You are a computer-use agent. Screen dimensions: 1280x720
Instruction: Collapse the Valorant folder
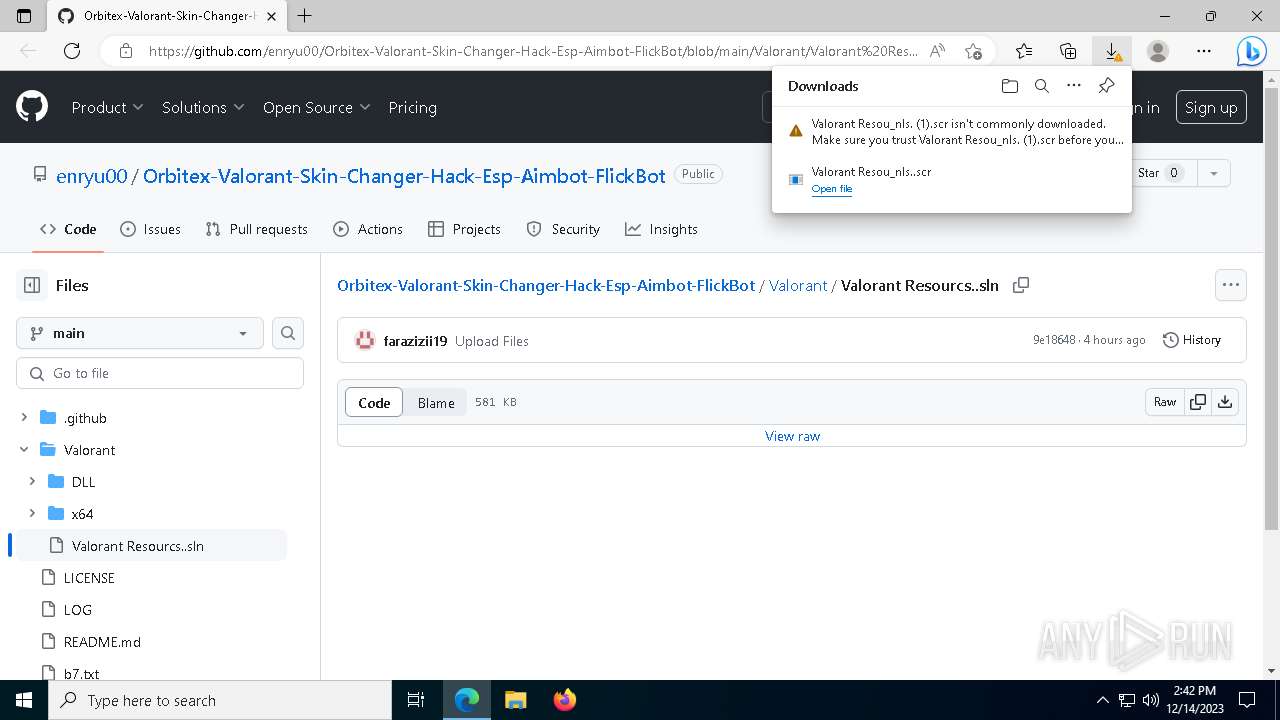coord(24,450)
